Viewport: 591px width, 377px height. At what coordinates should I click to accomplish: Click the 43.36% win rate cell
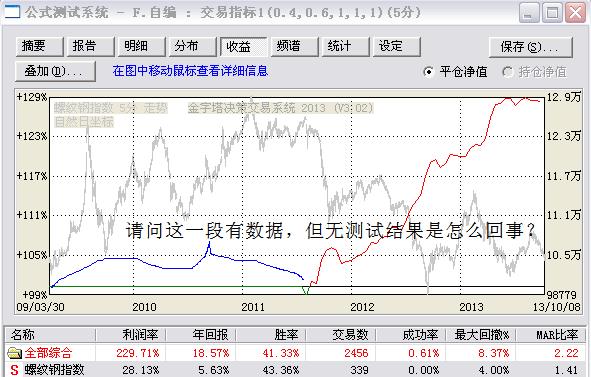280,370
